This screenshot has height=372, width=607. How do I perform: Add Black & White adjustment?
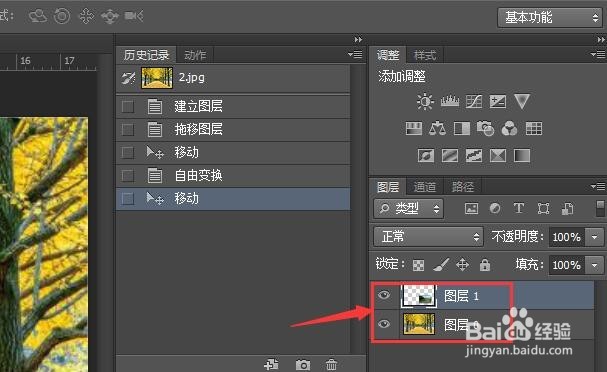pos(461,129)
